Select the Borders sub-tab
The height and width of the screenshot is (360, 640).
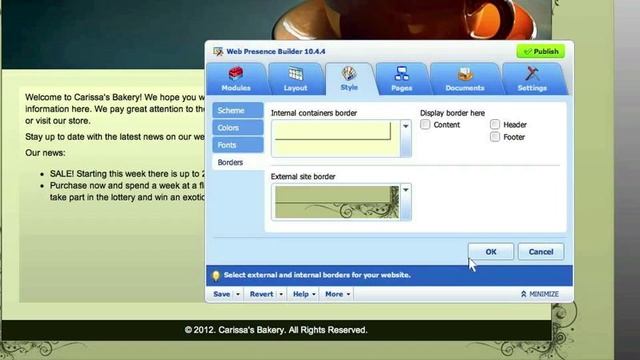click(x=238, y=162)
